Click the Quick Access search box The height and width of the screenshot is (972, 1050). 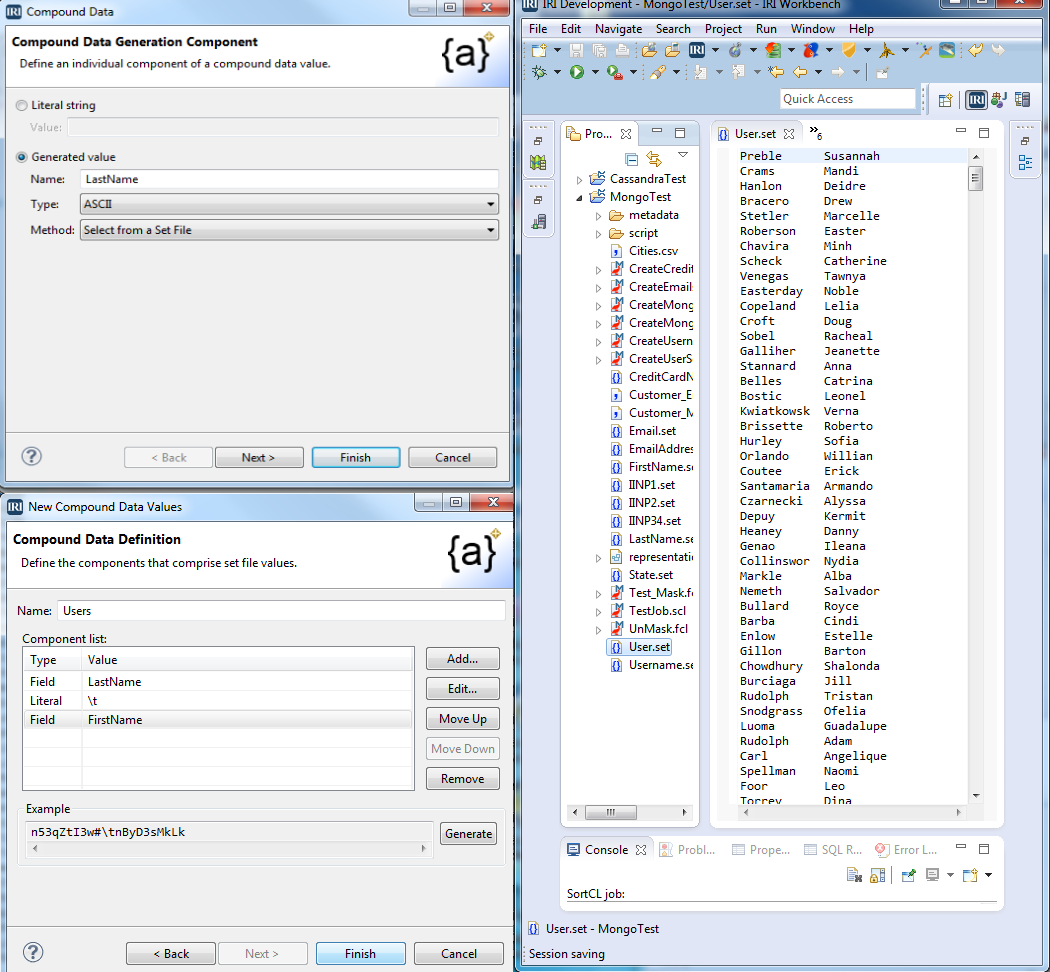click(x=848, y=99)
